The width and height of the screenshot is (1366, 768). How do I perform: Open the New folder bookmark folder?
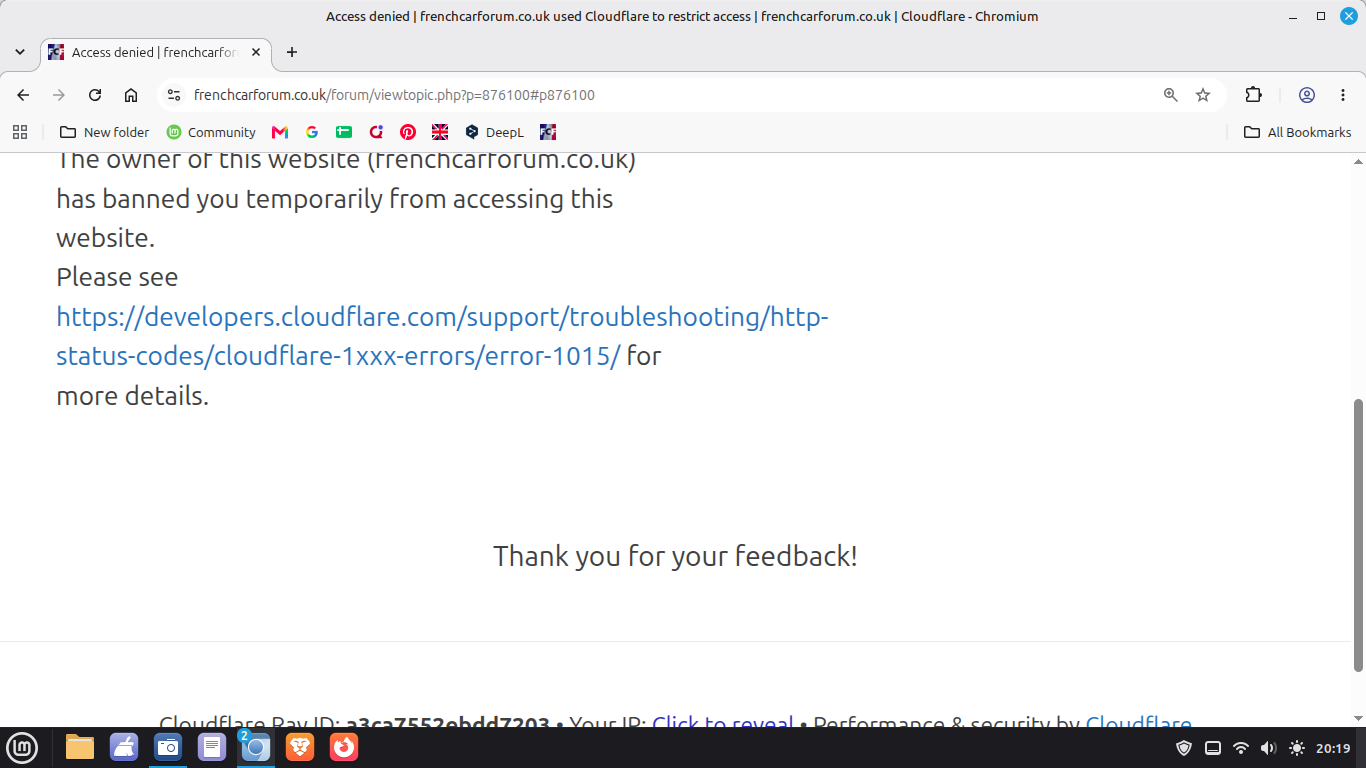pos(105,132)
